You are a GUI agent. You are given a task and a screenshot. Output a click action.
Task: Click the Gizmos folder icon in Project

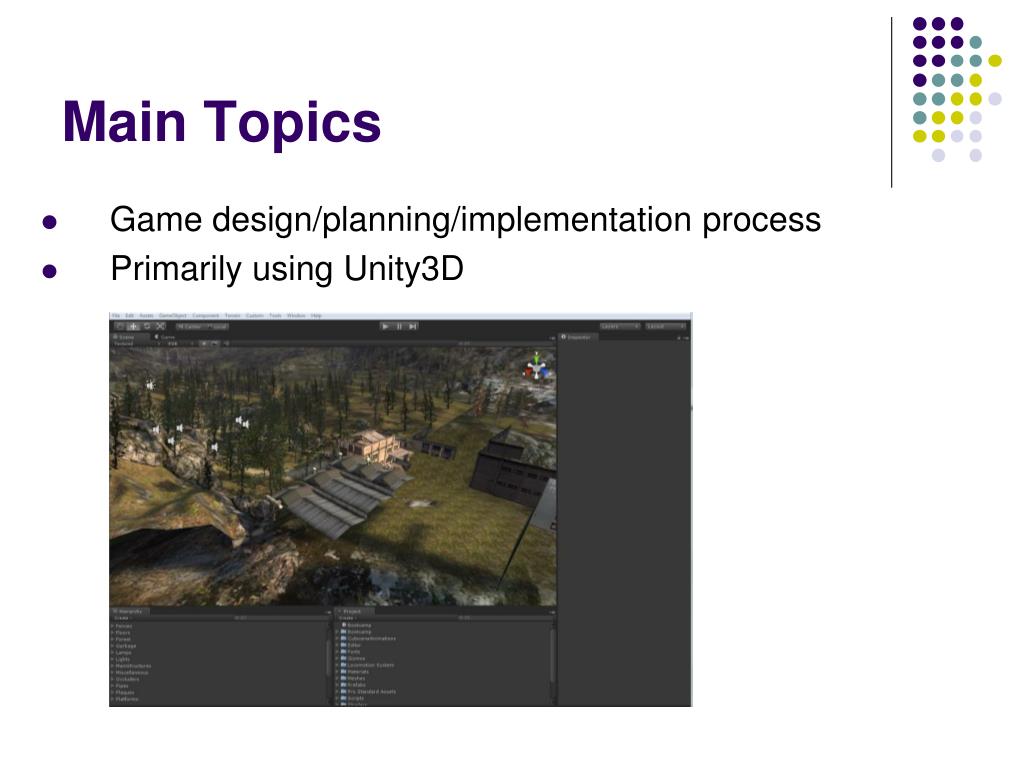pyautogui.click(x=344, y=658)
